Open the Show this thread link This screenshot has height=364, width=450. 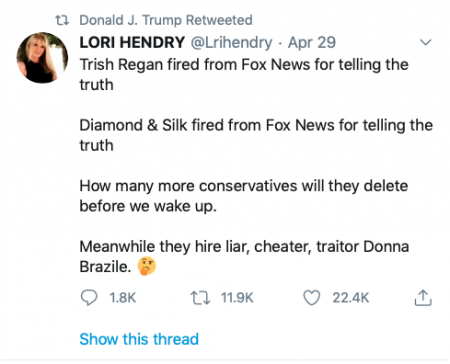(x=139, y=339)
